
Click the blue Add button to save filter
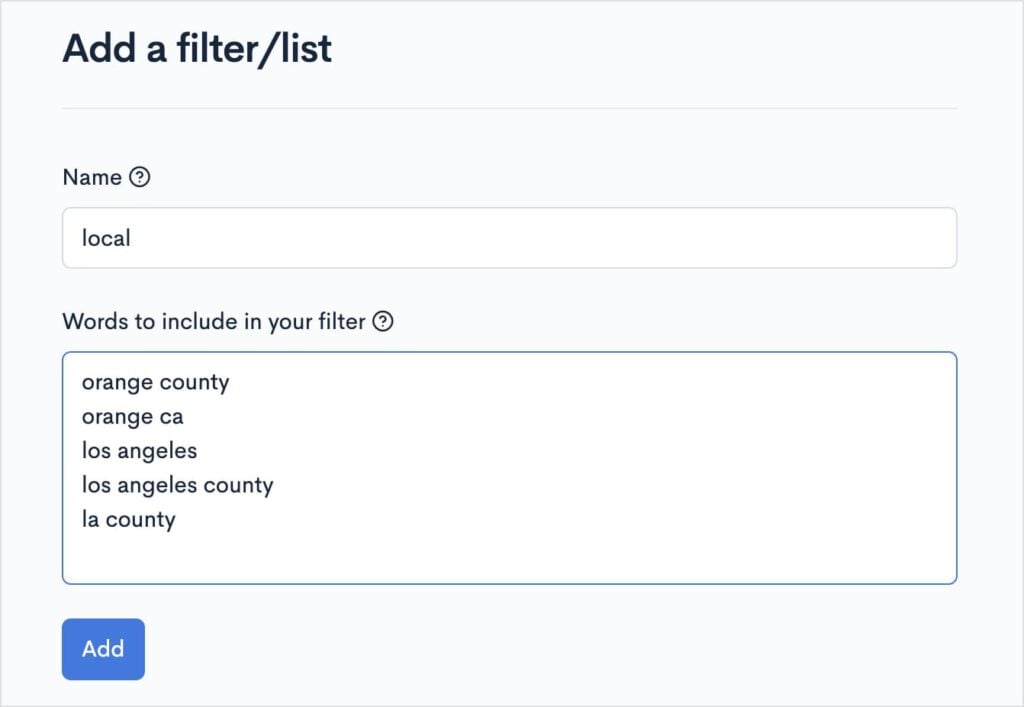point(103,649)
